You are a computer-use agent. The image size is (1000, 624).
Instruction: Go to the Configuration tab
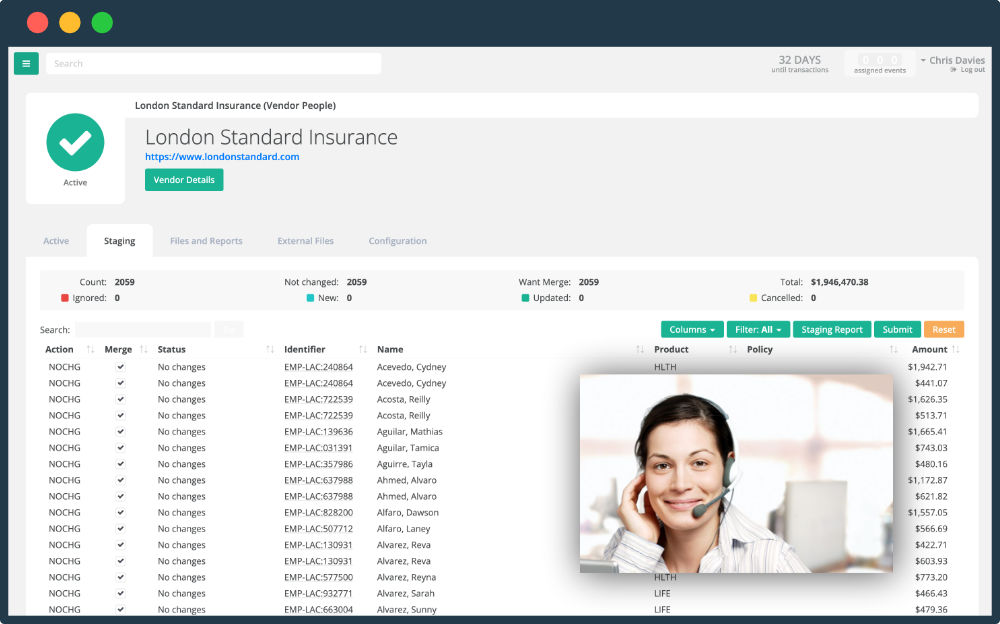397,241
